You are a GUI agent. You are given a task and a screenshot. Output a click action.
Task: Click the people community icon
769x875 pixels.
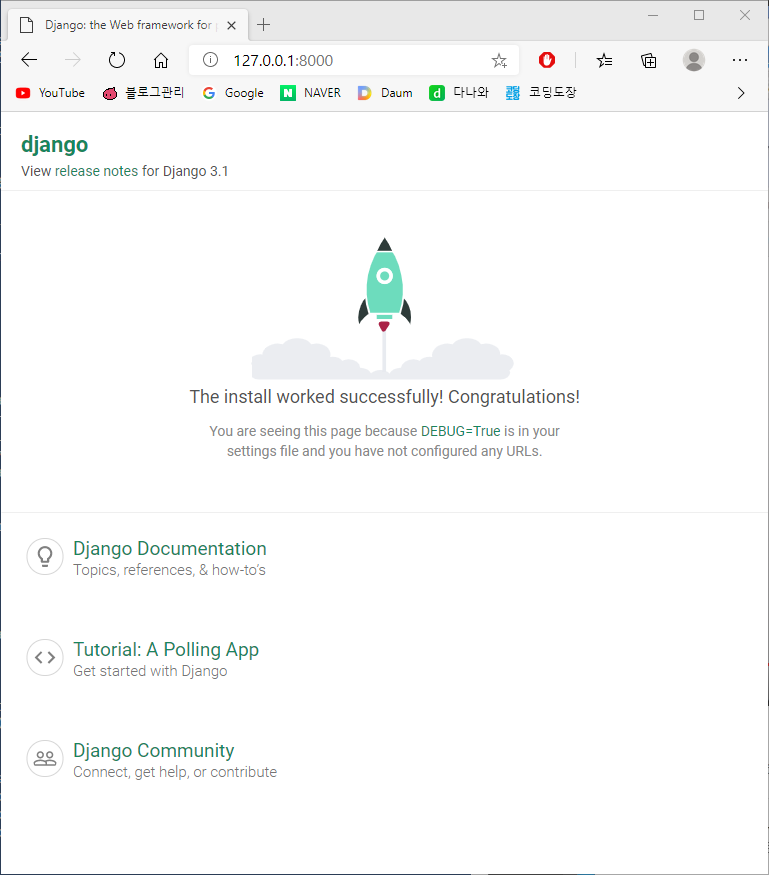pyautogui.click(x=45, y=758)
